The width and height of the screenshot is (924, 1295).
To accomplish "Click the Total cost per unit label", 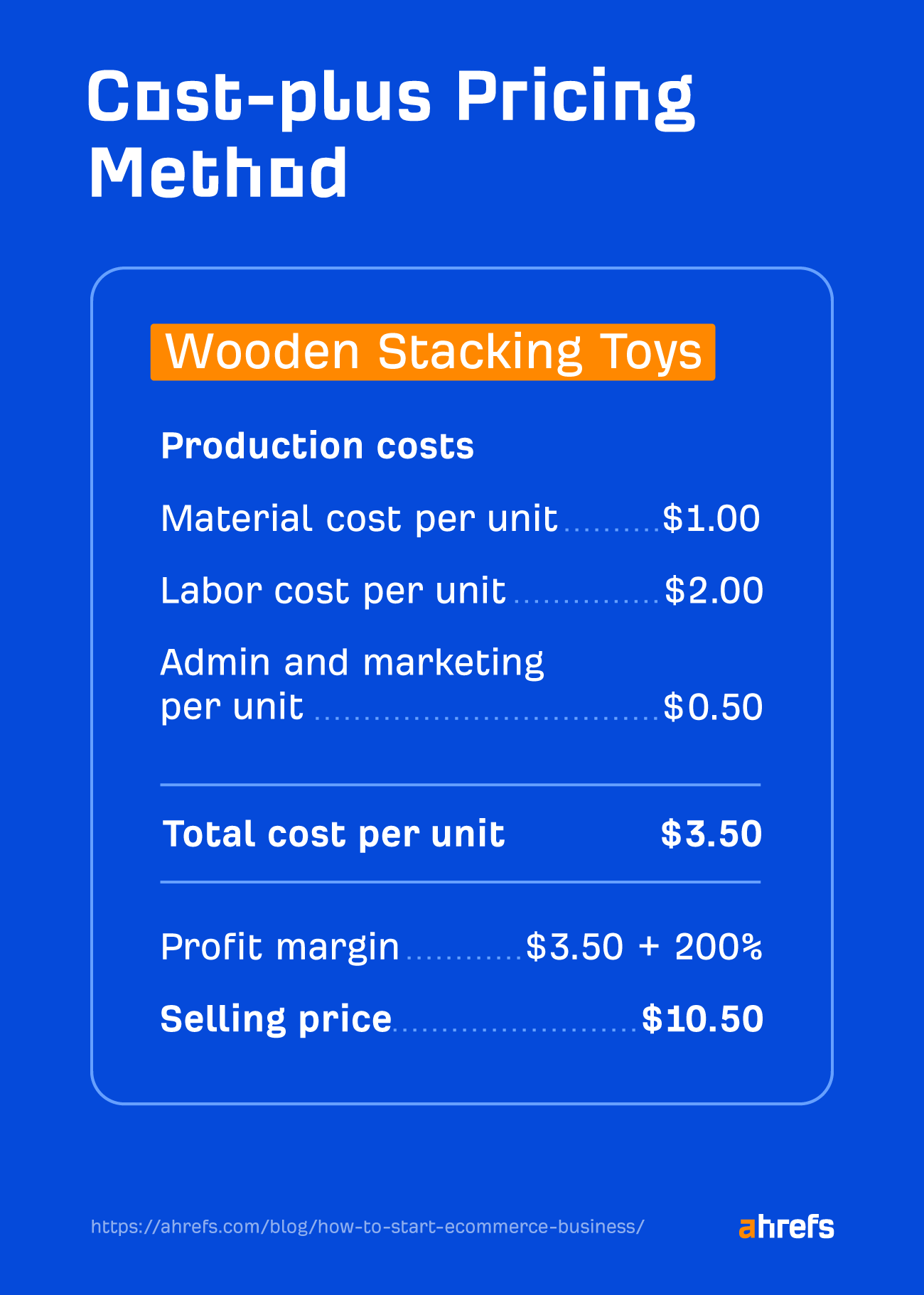I will click(x=333, y=834).
